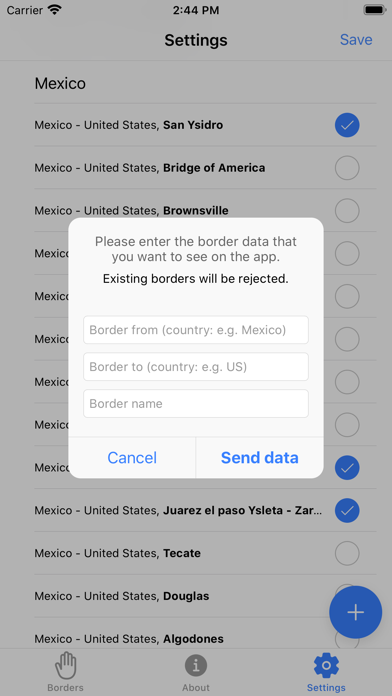
Task: Tap the battery indicator icon
Action: [x=374, y=10]
